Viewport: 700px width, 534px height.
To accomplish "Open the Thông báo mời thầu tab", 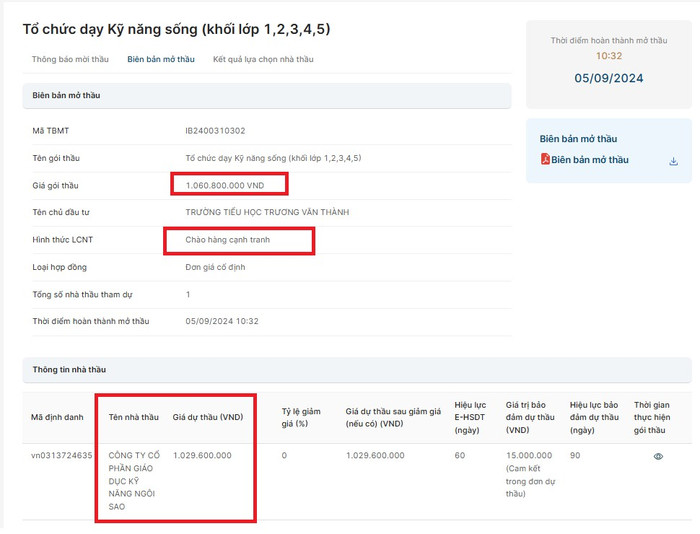I will click(70, 60).
